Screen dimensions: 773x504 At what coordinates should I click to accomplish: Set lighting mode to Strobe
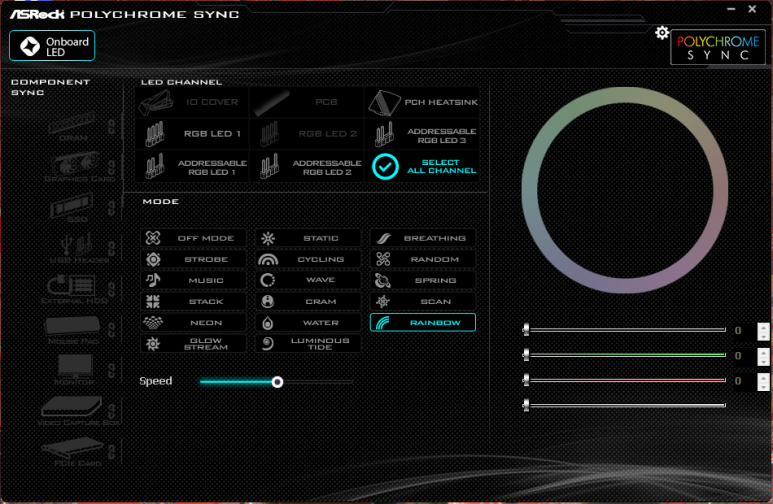(x=193, y=259)
